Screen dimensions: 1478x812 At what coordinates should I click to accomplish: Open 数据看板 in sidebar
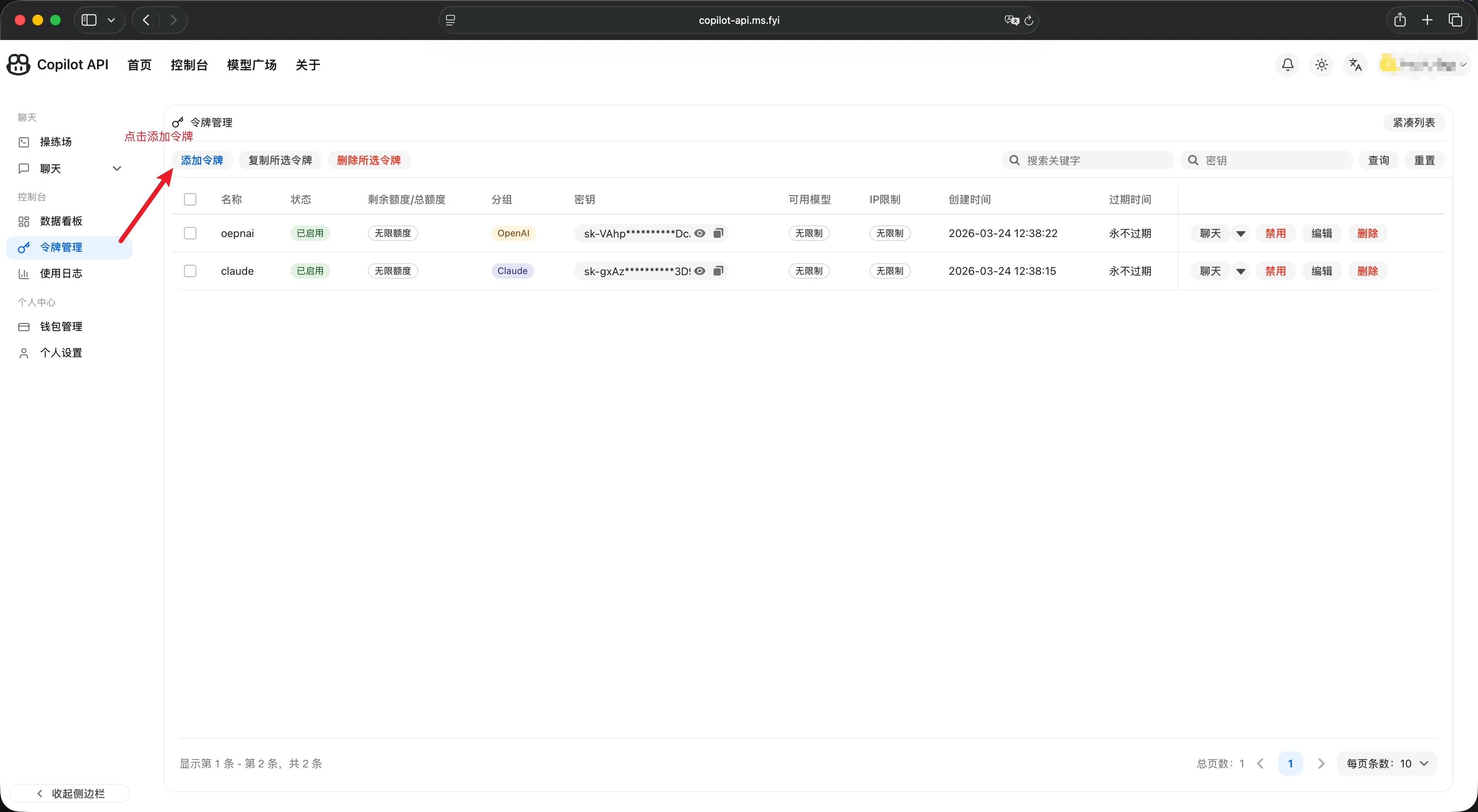[61, 221]
